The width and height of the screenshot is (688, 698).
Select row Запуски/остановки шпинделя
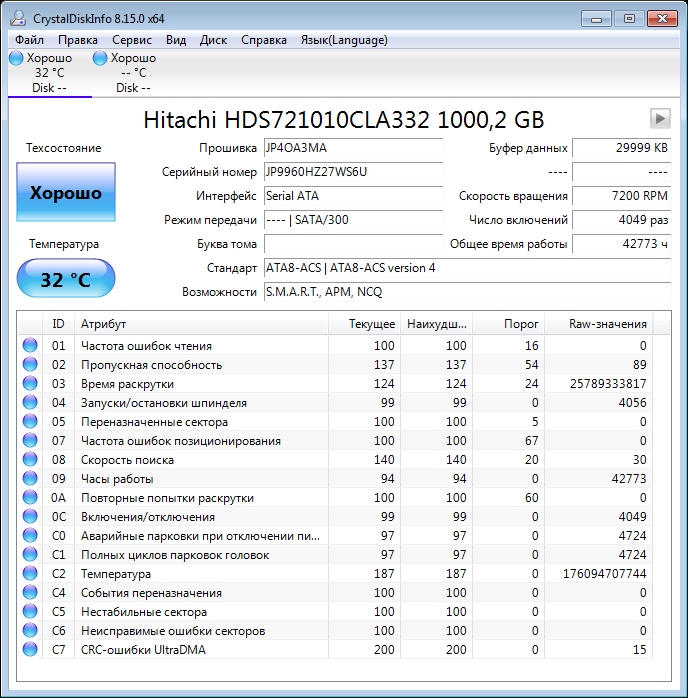click(x=336, y=402)
